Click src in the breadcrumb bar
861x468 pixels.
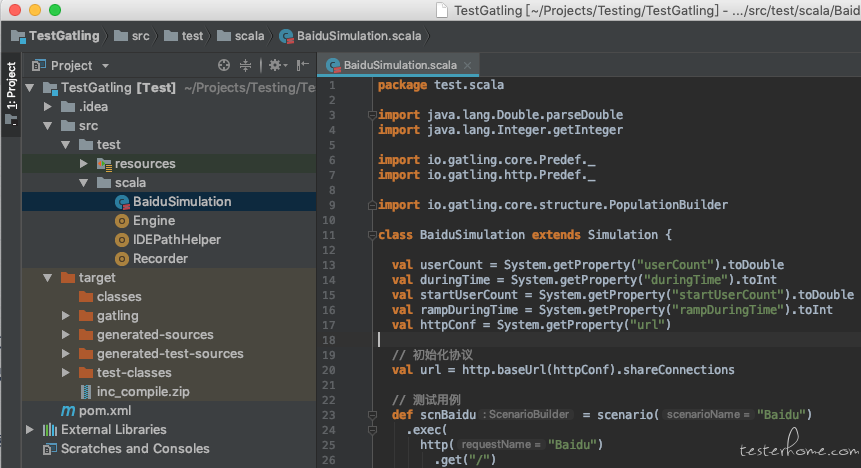click(132, 36)
